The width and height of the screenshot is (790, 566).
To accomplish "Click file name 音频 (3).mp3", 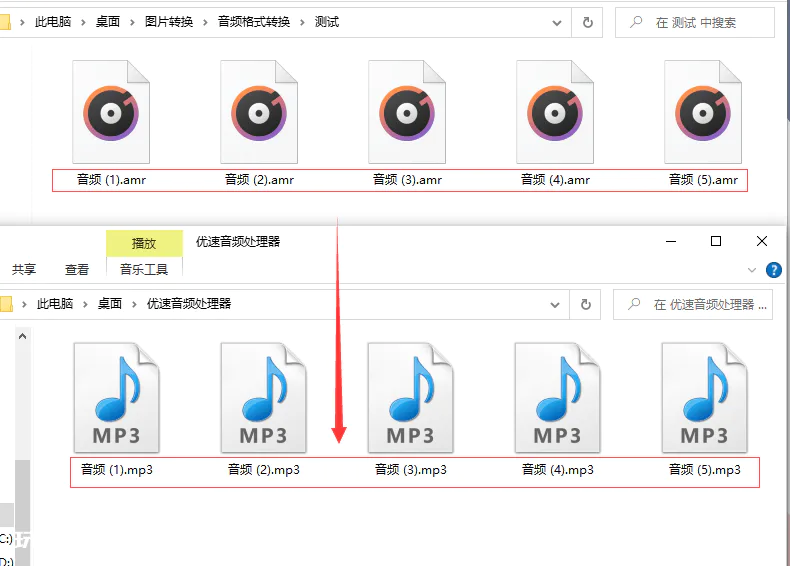I will point(411,470).
